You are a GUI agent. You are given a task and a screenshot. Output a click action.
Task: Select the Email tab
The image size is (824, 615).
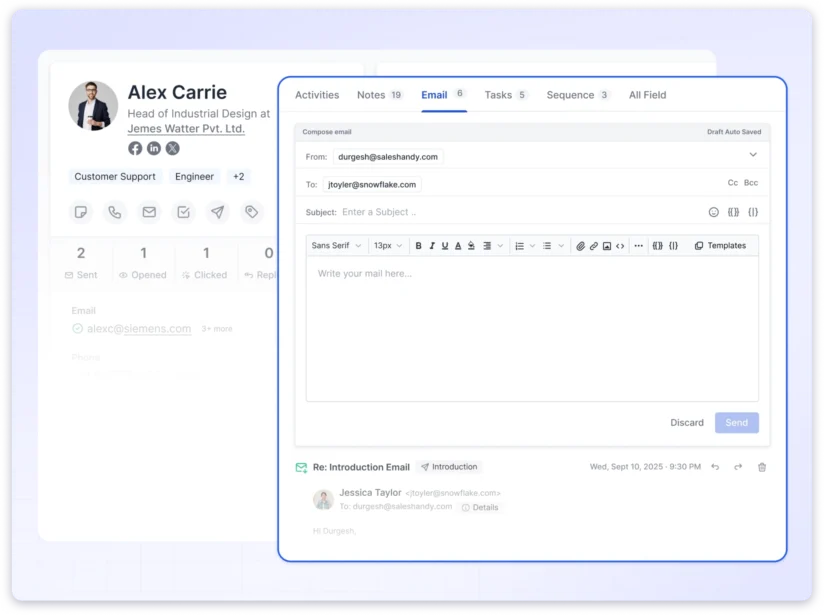click(x=444, y=95)
